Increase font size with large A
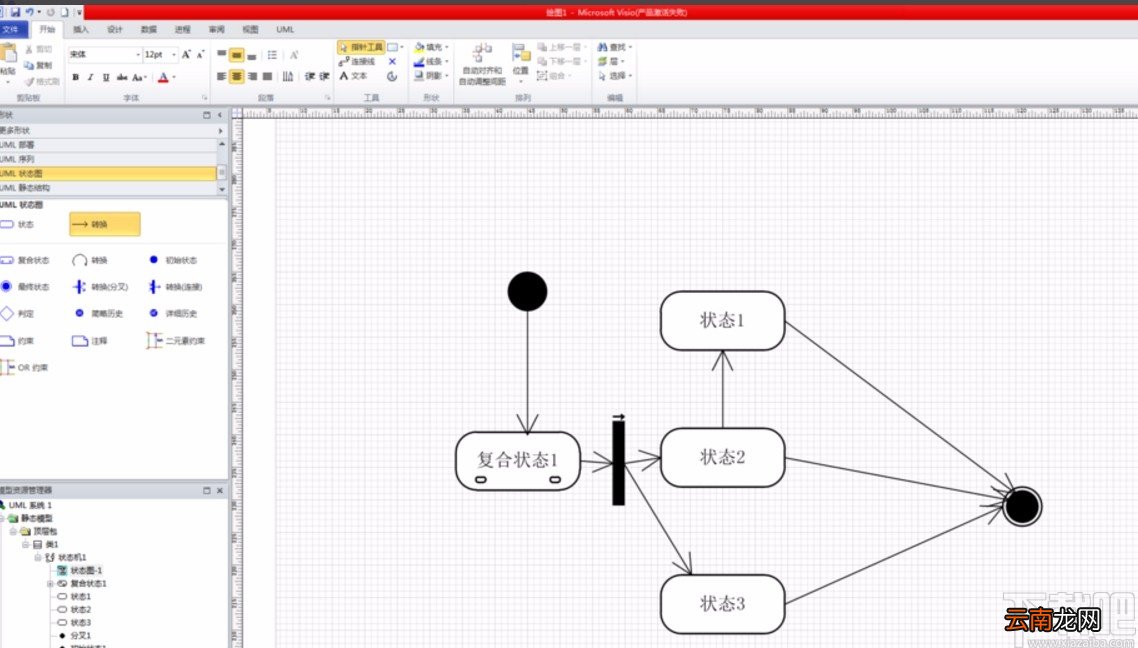Image resolution: width=1138 pixels, height=648 pixels. [186, 54]
